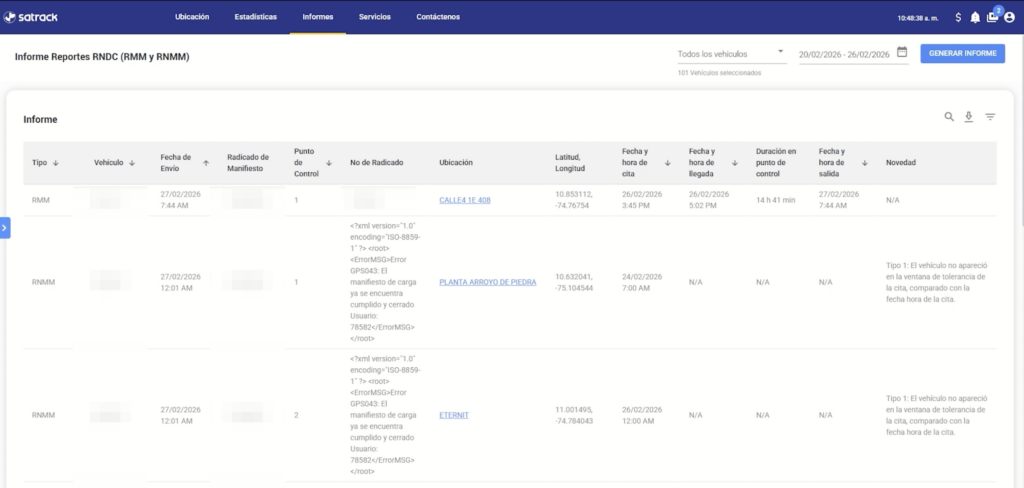Download the report with the download icon
Screen dimensions: 1024x488
pyautogui.click(x=969, y=117)
